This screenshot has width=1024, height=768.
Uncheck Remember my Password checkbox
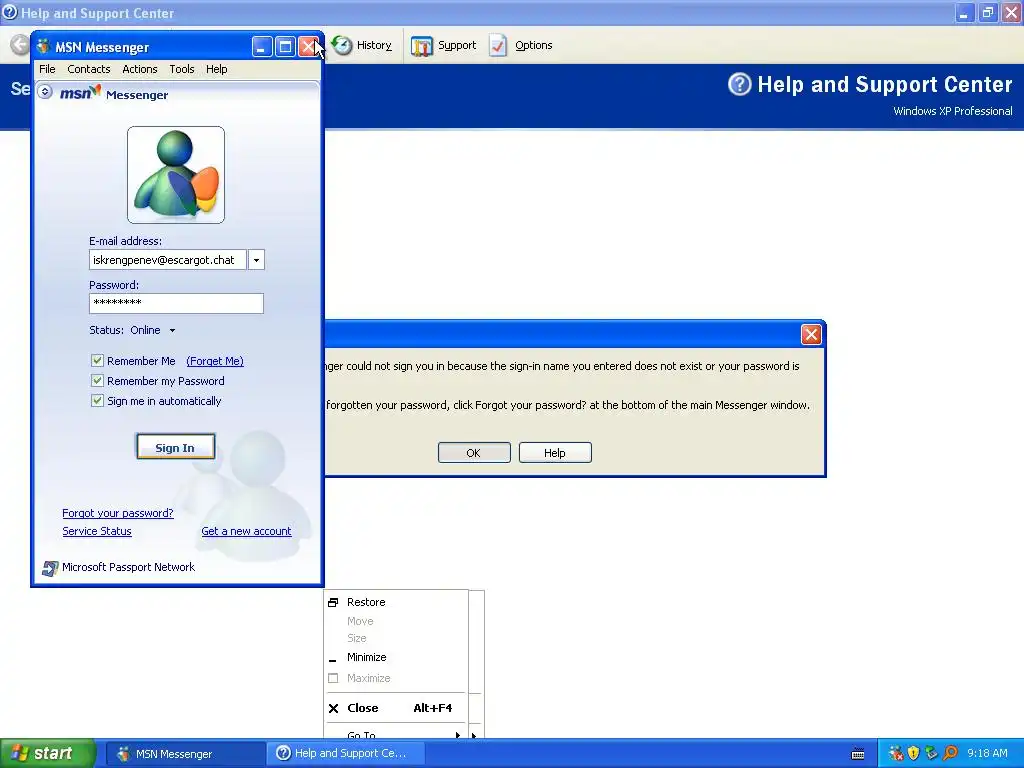click(97, 381)
